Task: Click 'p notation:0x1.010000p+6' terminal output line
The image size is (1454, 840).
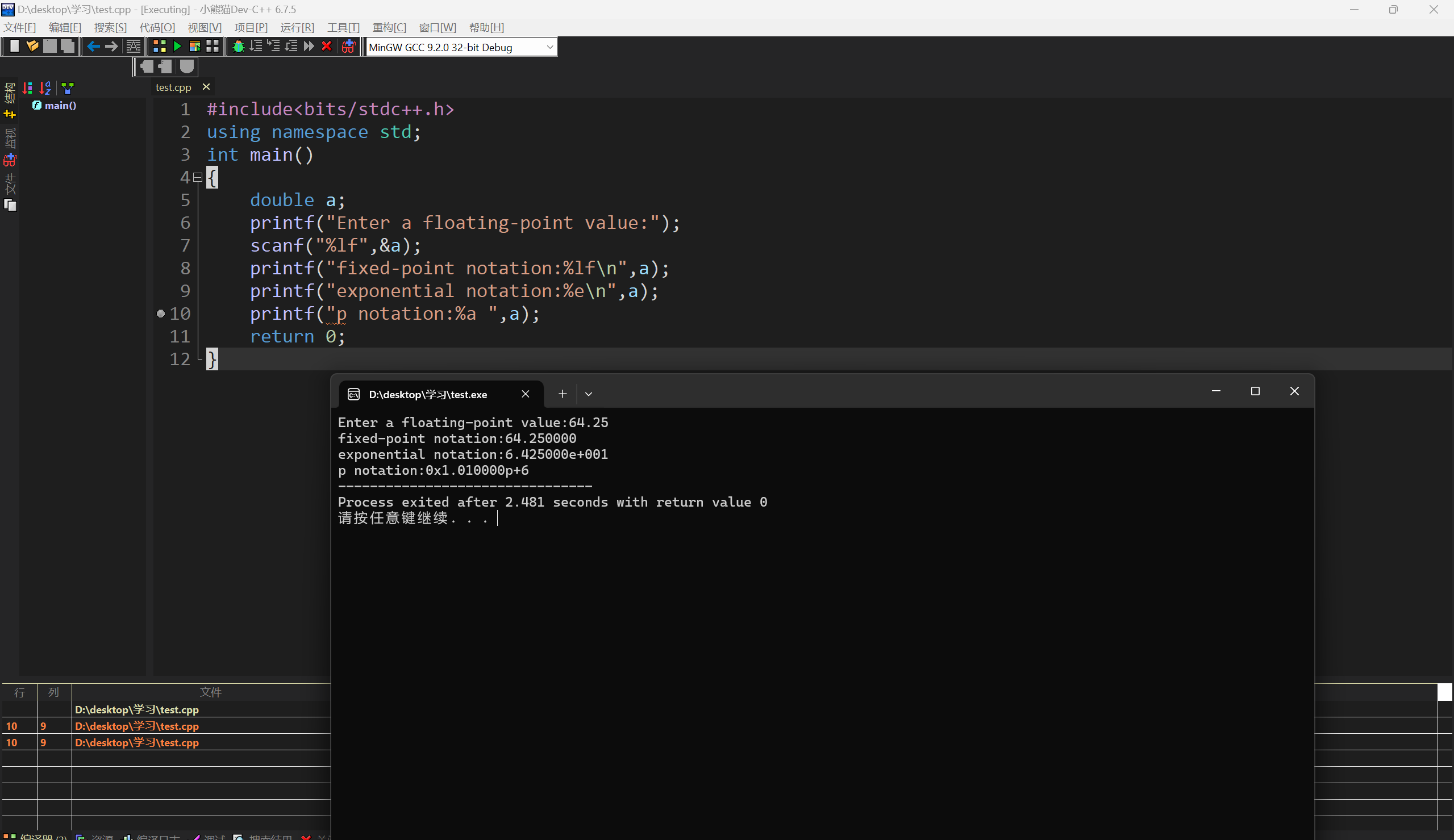Action: point(433,470)
